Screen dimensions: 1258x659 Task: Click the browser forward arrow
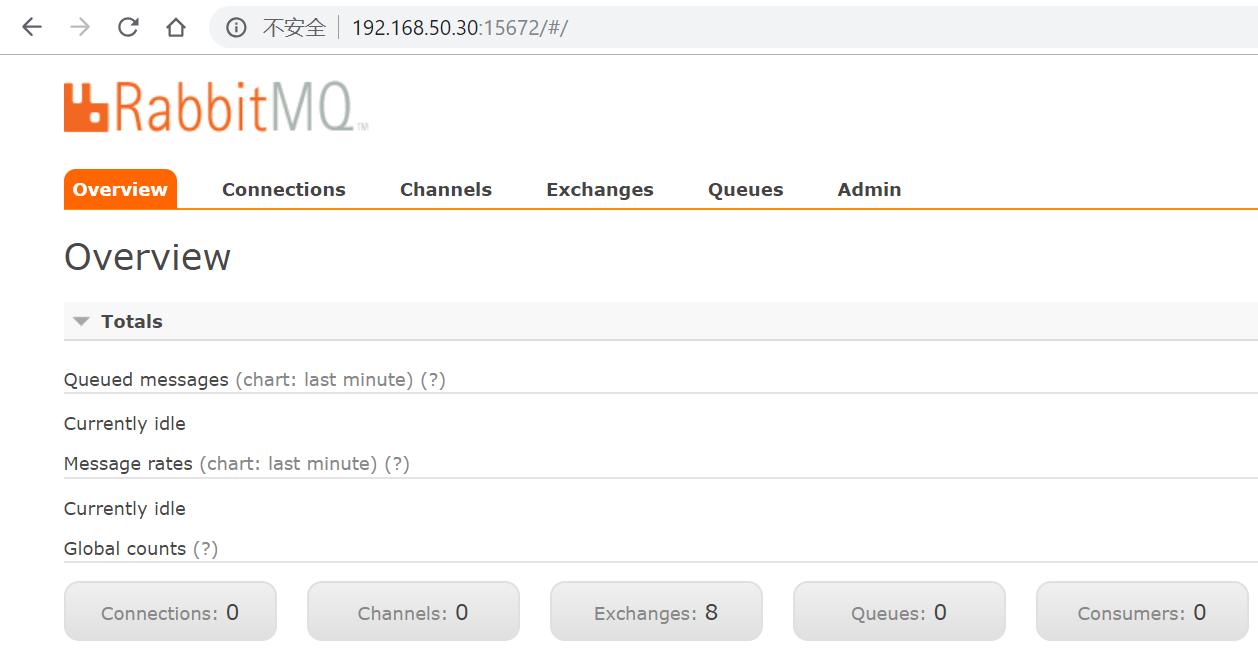[80, 27]
